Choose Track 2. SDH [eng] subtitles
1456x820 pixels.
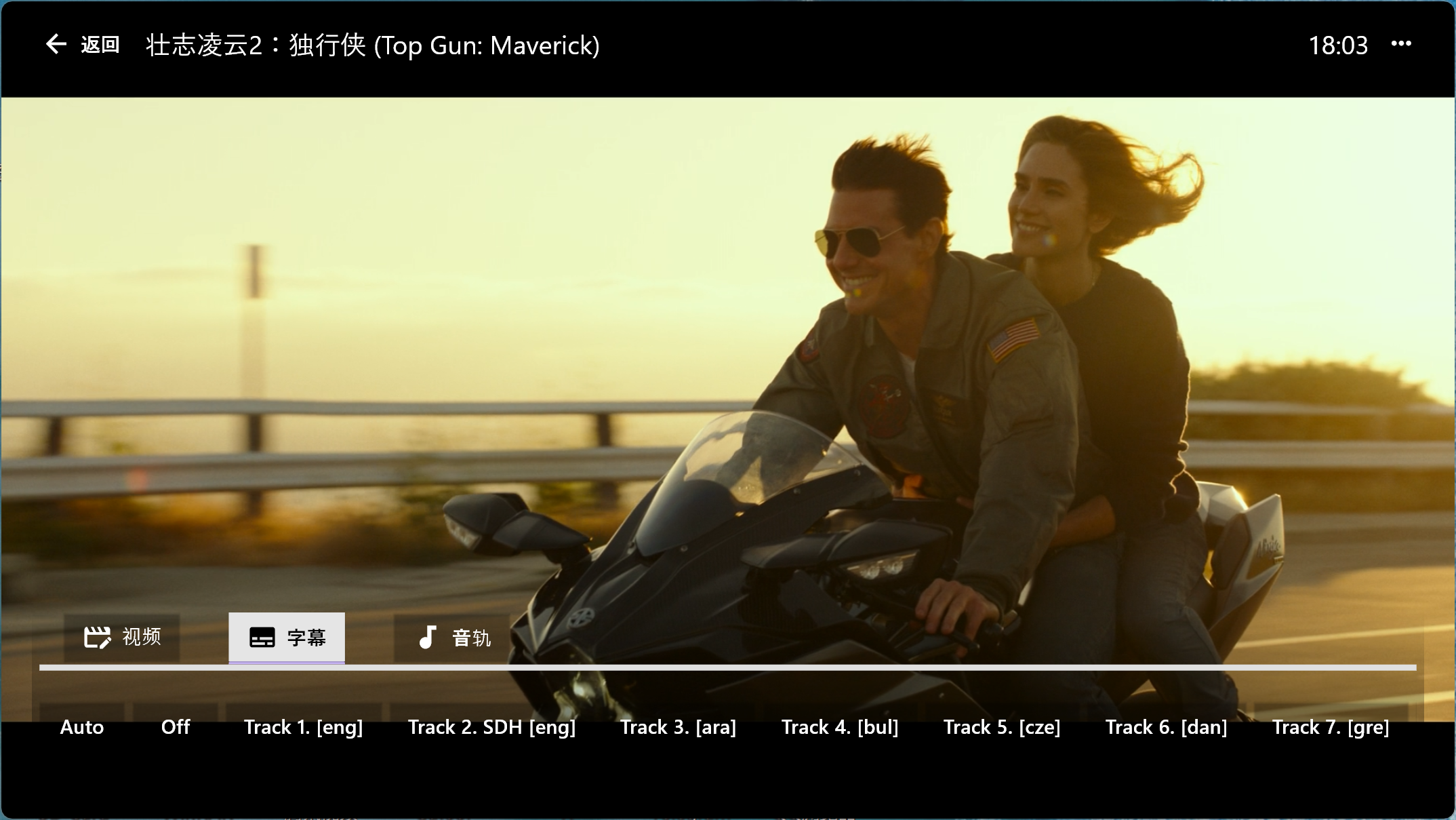(491, 727)
